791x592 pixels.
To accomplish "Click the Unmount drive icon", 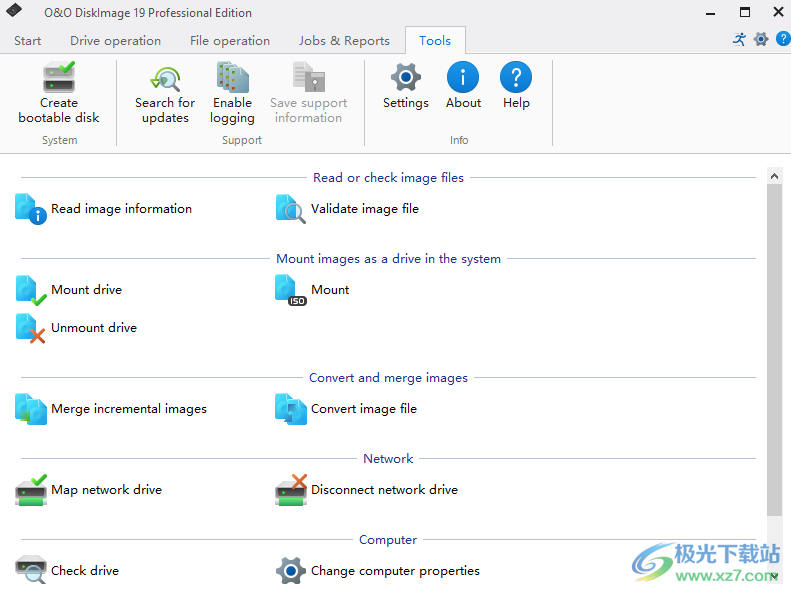I will coord(31,328).
